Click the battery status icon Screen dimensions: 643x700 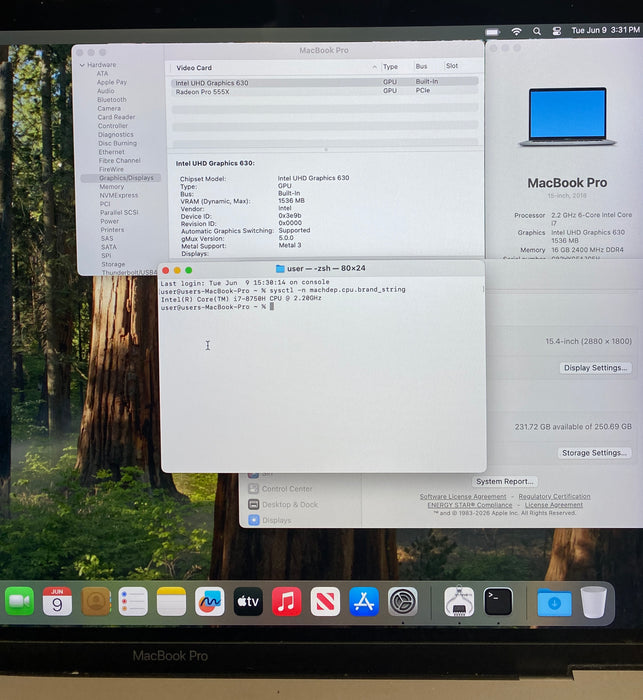pos(493,32)
